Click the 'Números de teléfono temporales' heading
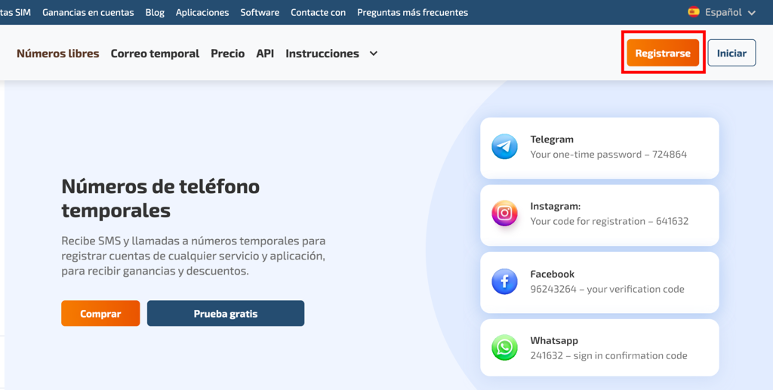This screenshot has width=774, height=390. [160, 198]
